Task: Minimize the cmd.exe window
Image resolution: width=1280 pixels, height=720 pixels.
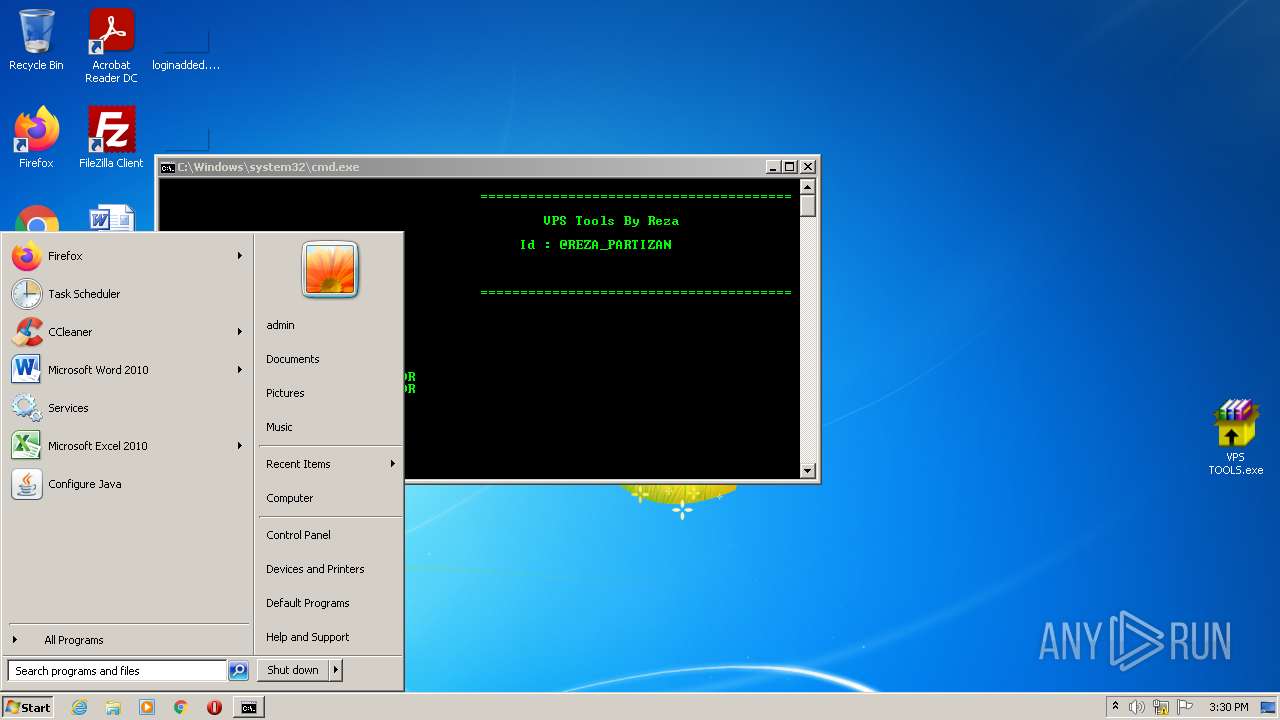Action: pos(773,167)
